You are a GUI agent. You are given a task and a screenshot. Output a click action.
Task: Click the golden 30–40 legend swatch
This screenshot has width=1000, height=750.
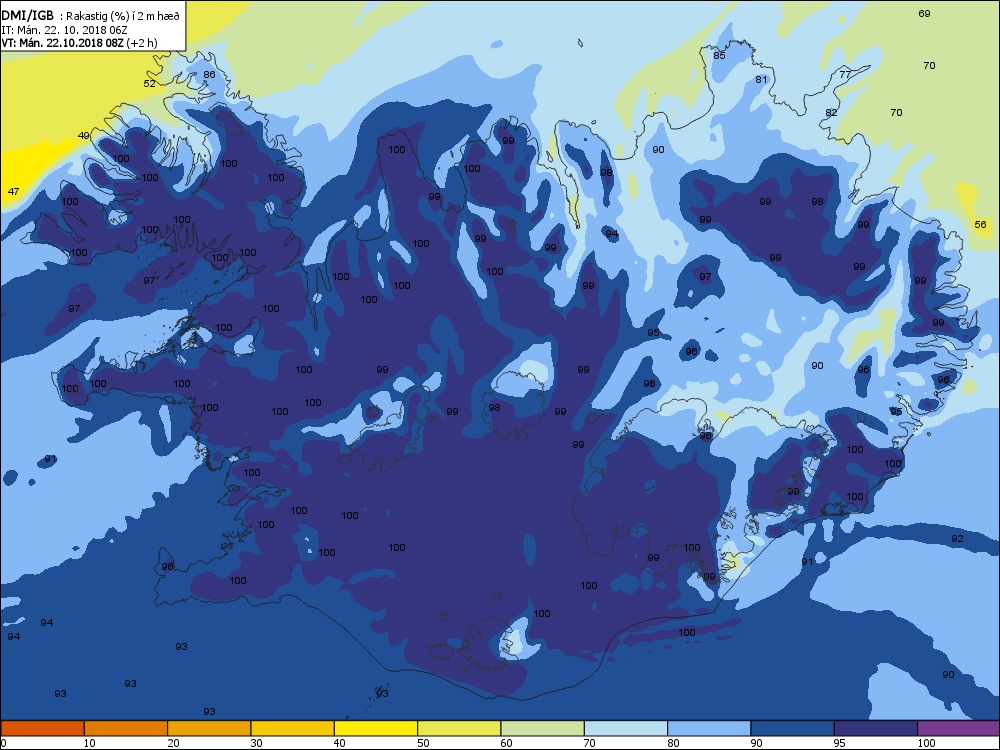tap(293, 728)
